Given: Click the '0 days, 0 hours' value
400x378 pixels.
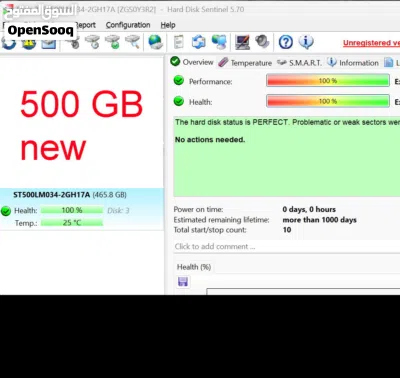Looking at the screenshot, I should pos(309,209).
